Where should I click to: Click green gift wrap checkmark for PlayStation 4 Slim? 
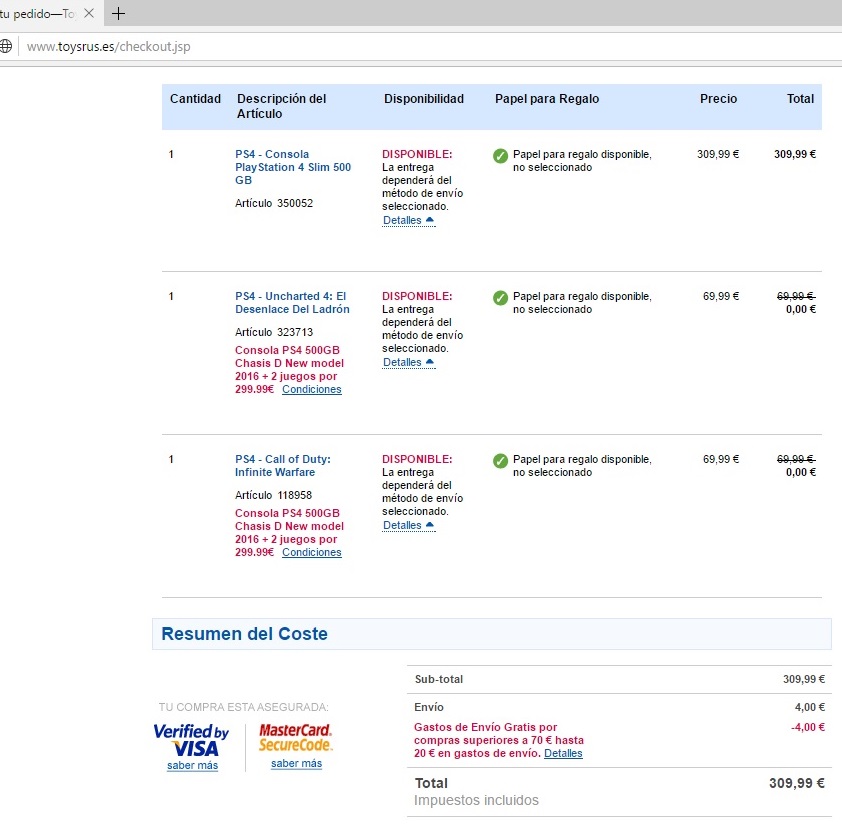500,156
